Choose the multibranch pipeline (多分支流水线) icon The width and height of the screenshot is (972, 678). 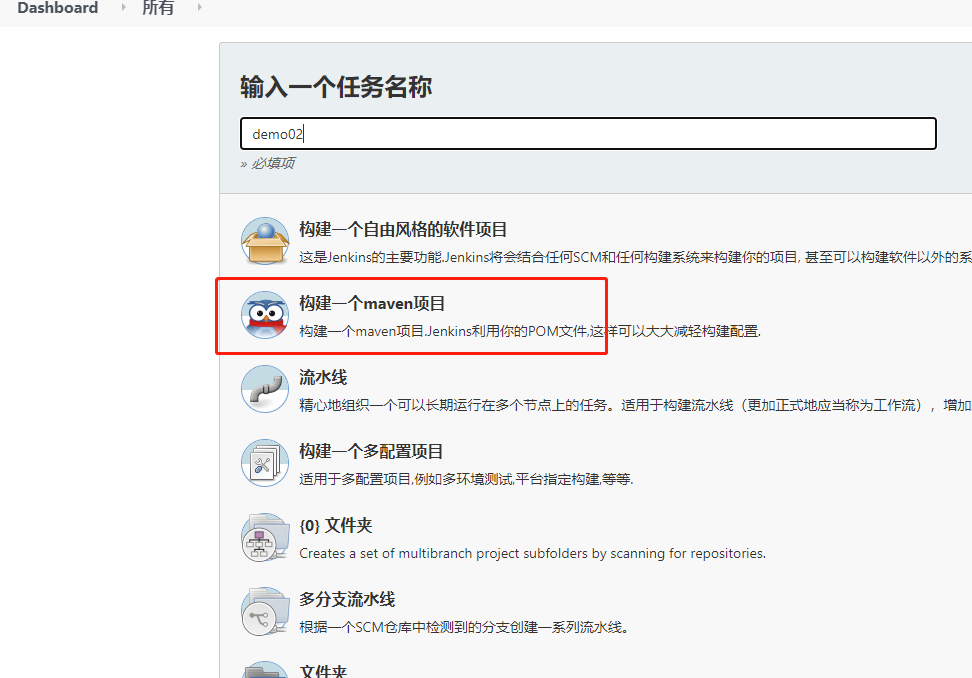click(265, 612)
